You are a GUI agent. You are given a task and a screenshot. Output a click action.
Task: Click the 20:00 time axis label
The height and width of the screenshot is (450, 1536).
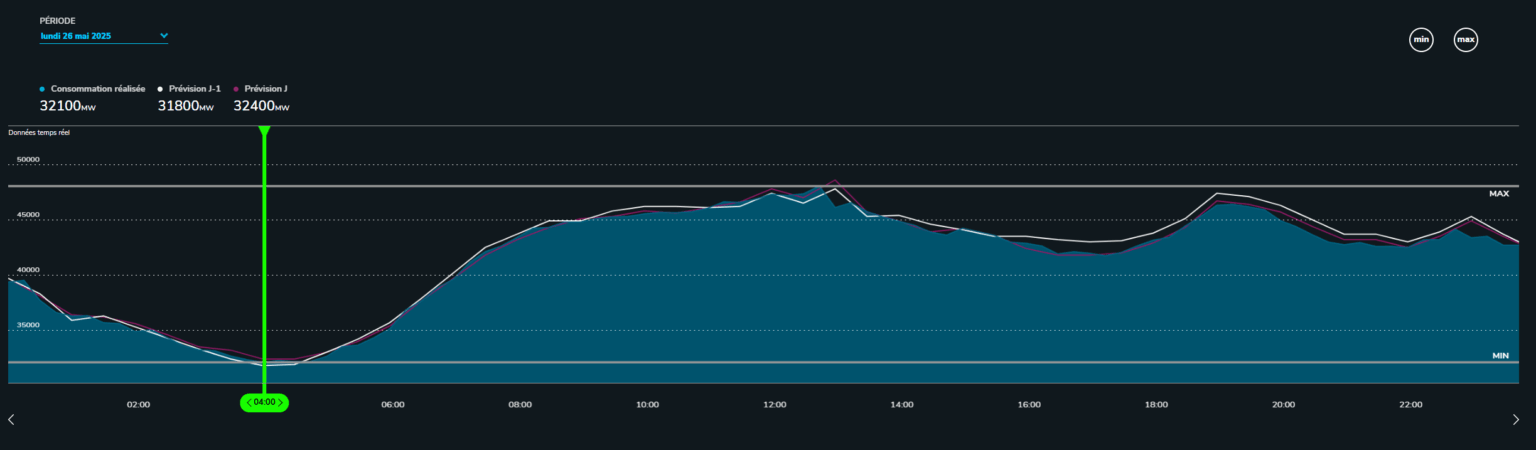point(1283,405)
